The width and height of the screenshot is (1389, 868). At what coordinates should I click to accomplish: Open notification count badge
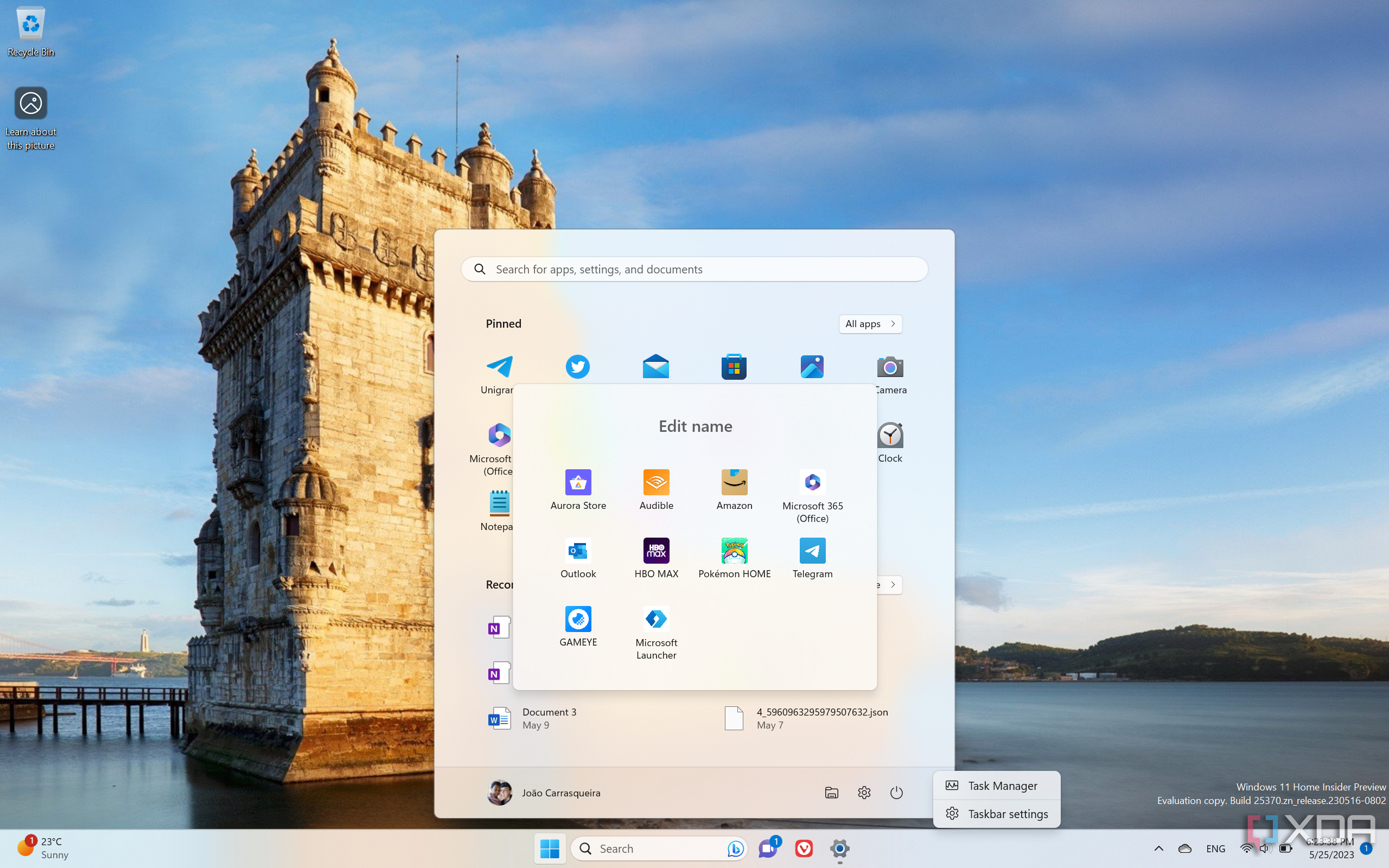(x=1366, y=848)
